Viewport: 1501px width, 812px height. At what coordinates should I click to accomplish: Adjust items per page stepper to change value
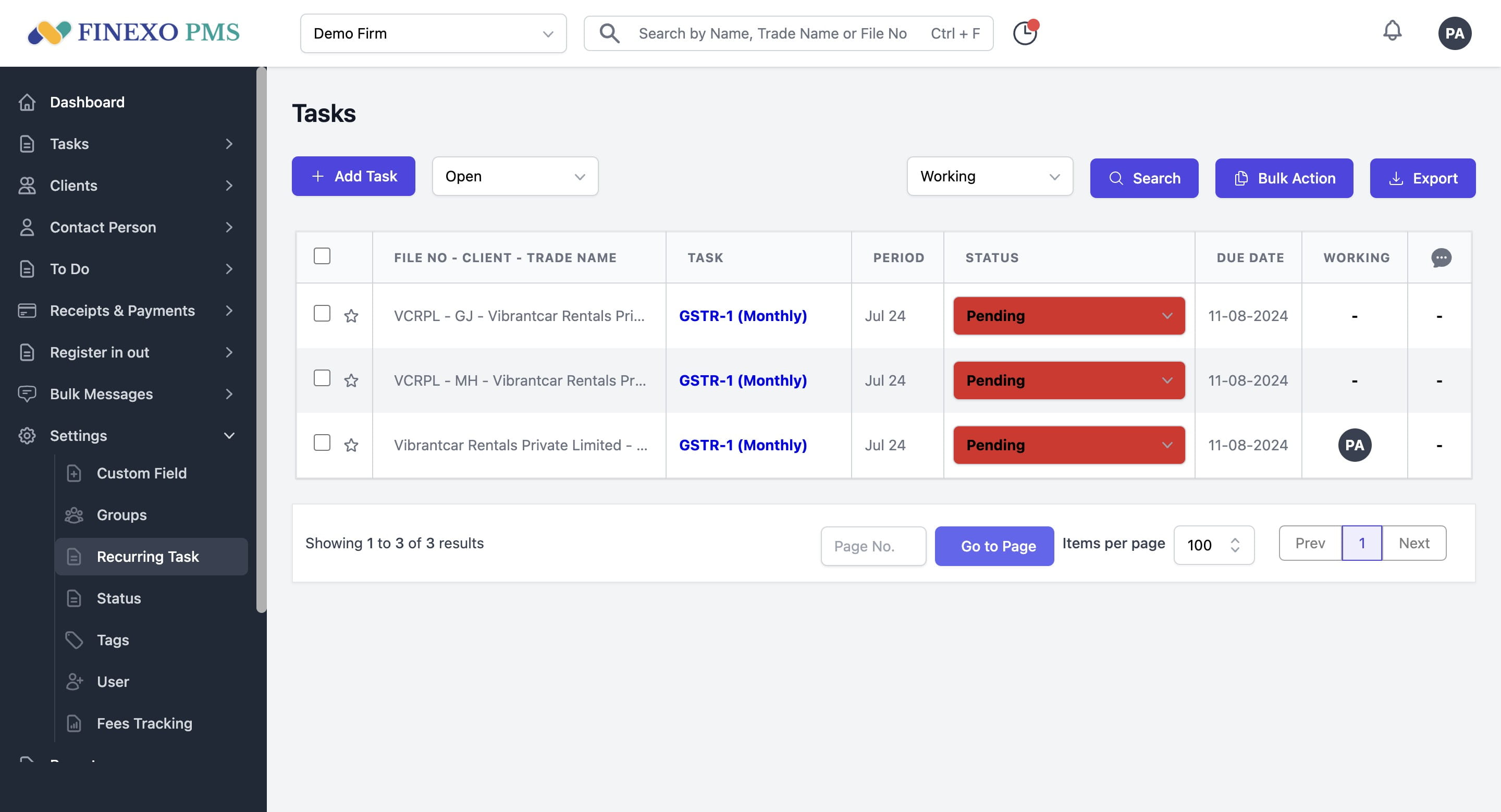(1235, 545)
